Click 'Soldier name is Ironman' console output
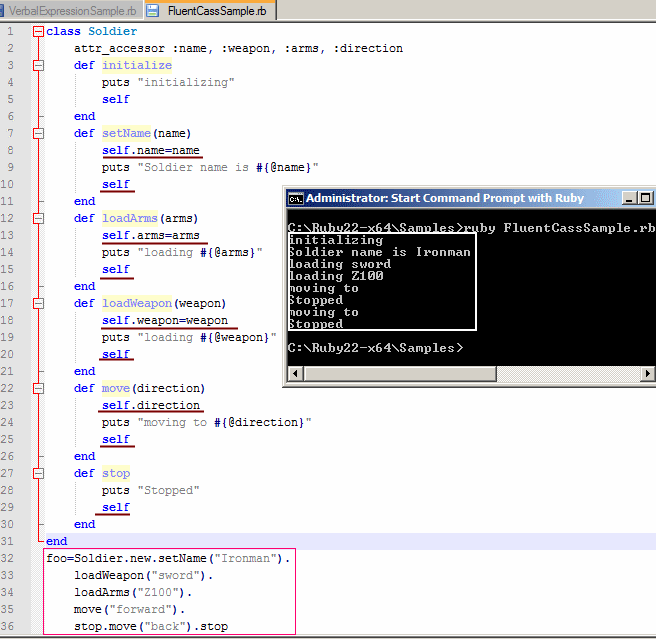The height and width of the screenshot is (639, 656). 380,252
